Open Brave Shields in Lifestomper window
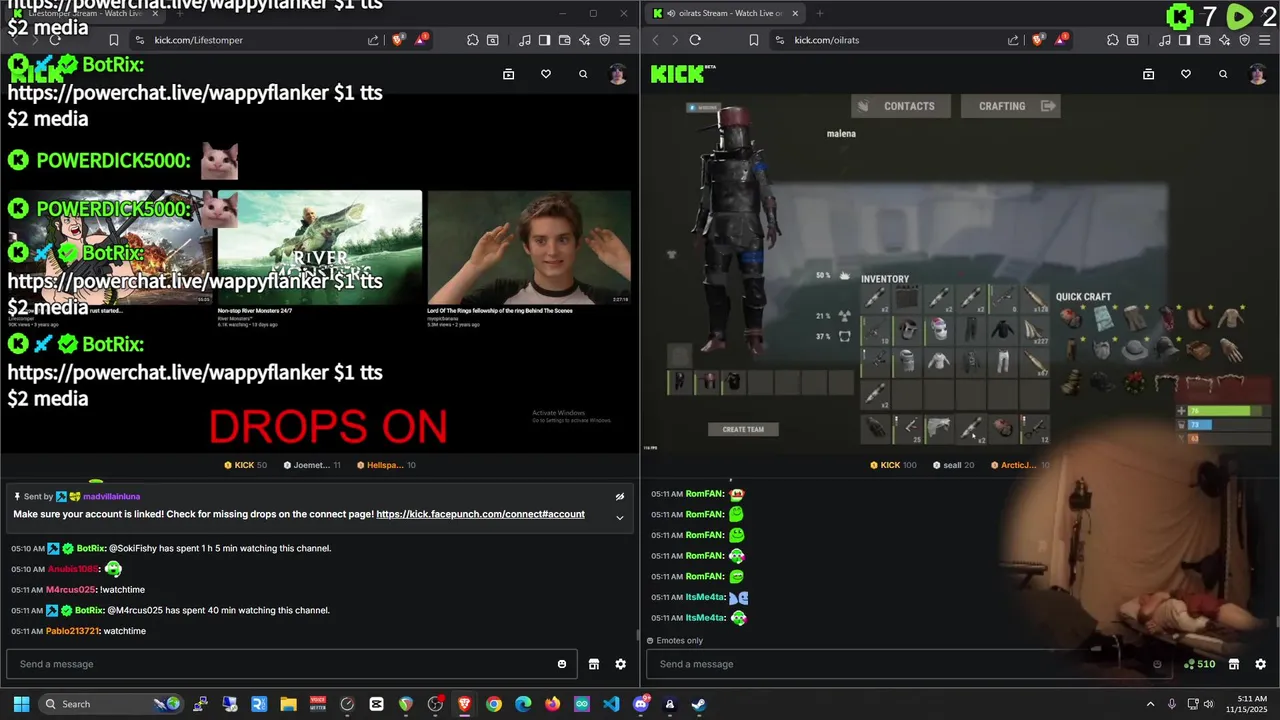Screen dimensions: 1280x720 click(398, 40)
